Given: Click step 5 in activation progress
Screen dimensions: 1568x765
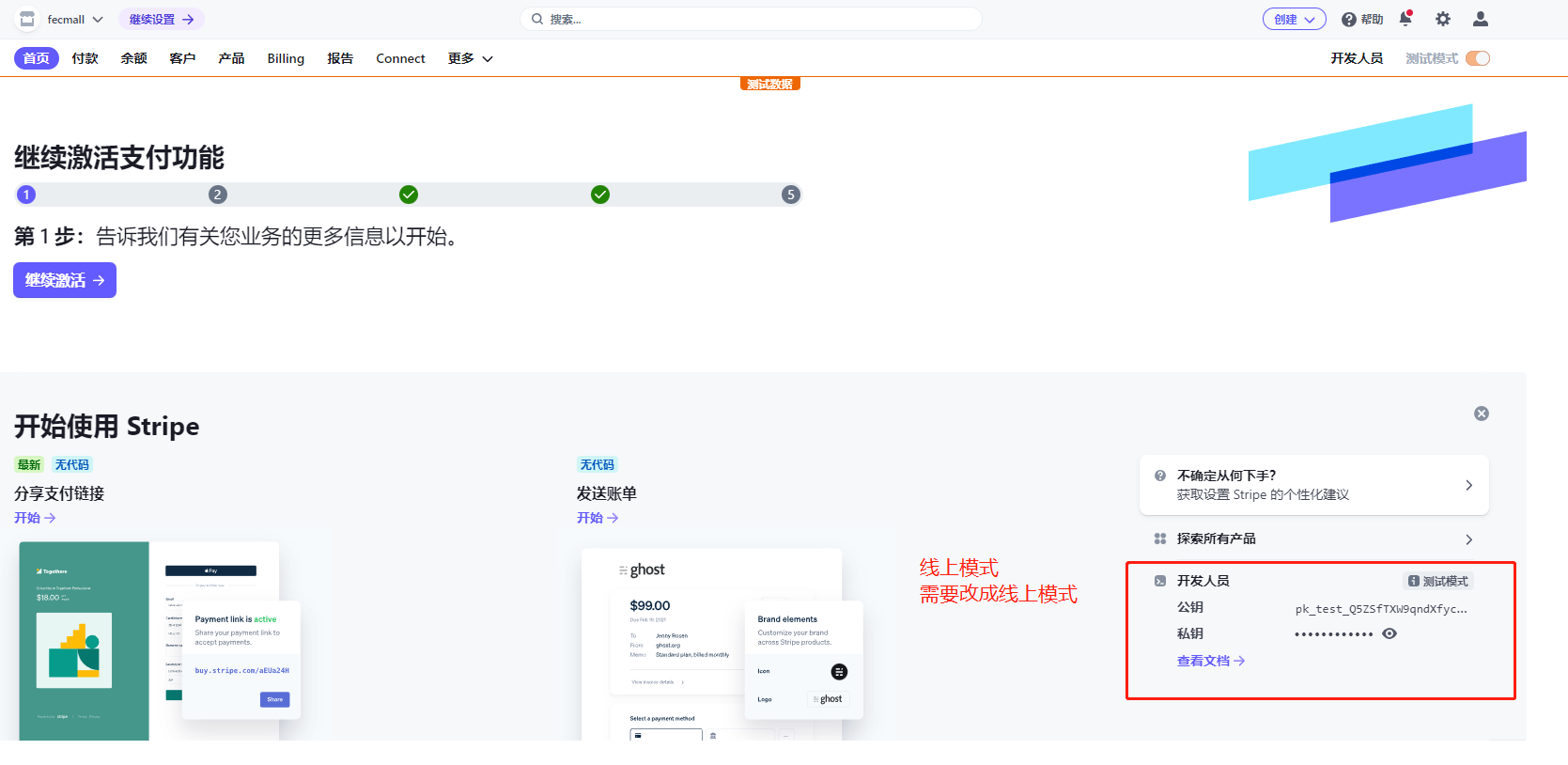Looking at the screenshot, I should coord(791,195).
